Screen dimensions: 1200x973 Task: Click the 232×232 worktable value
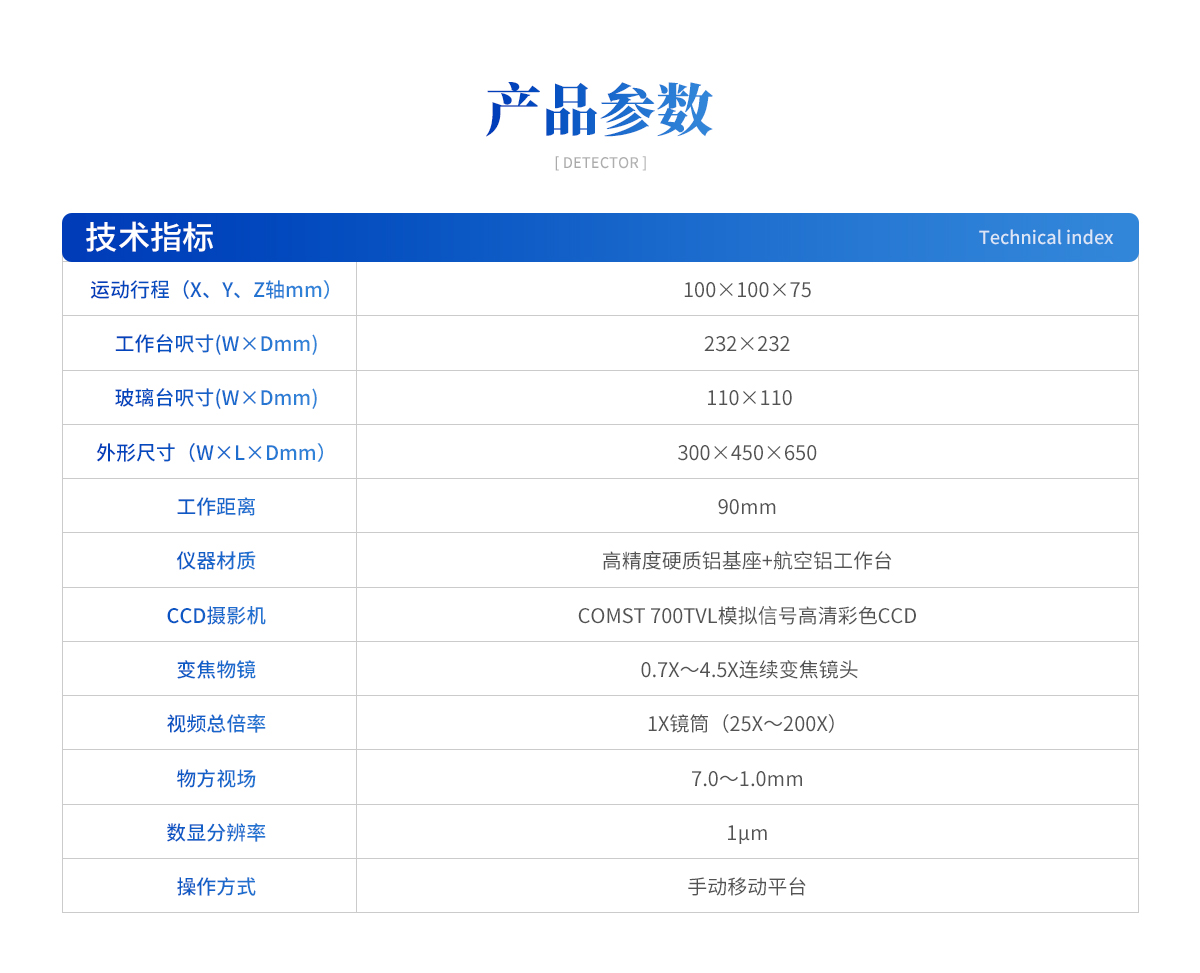(x=747, y=344)
